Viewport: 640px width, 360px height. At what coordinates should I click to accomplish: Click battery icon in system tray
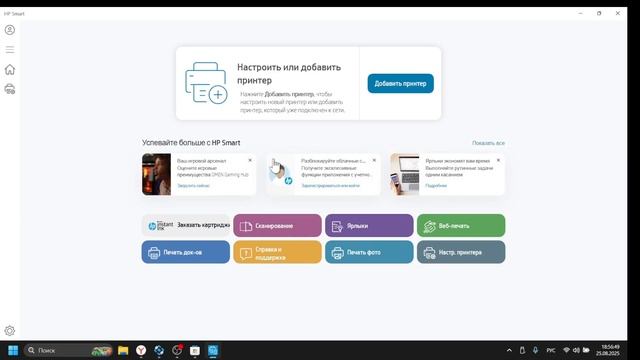coord(586,350)
